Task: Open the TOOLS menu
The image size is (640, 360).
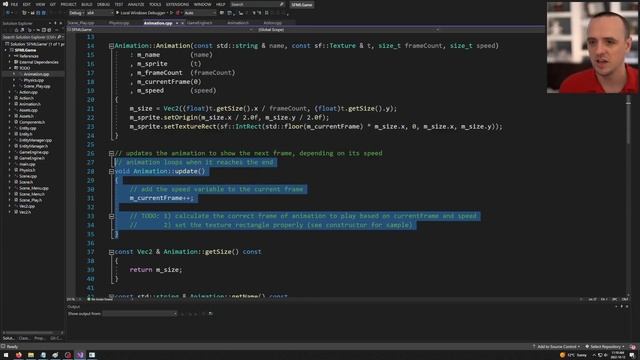Action: tap(155, 4)
